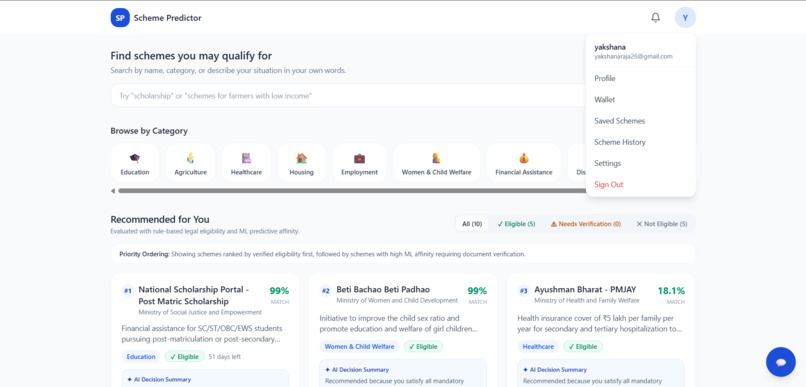Click 18.1% match score
This screenshot has width=806, height=387.
point(671,291)
